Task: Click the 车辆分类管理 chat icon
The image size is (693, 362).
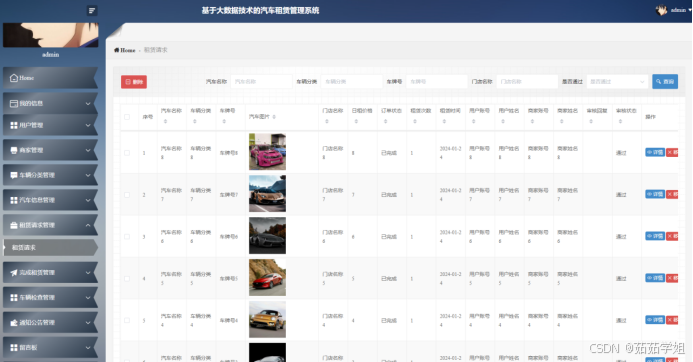Action: pos(14,175)
